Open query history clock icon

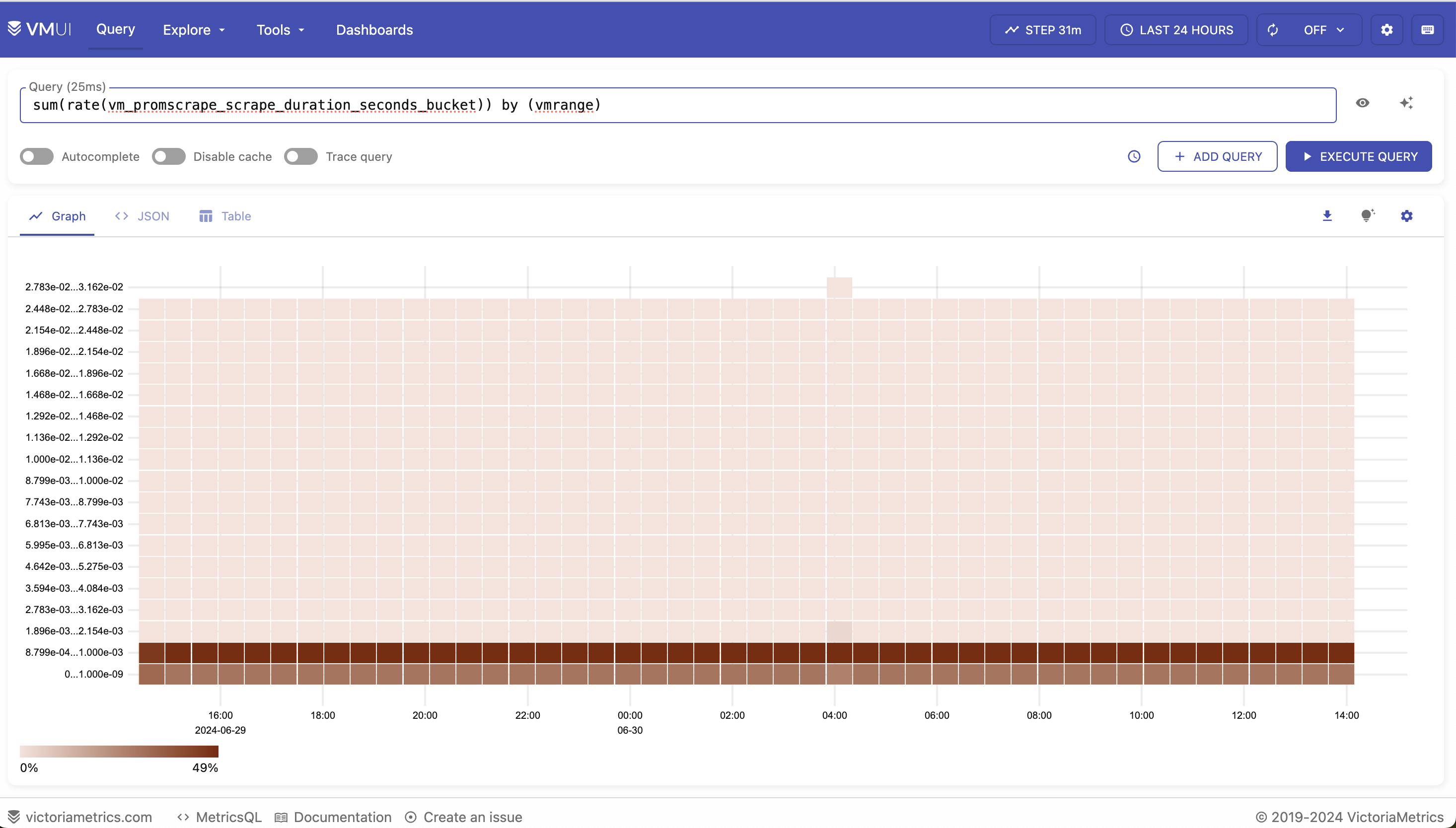(1134, 156)
